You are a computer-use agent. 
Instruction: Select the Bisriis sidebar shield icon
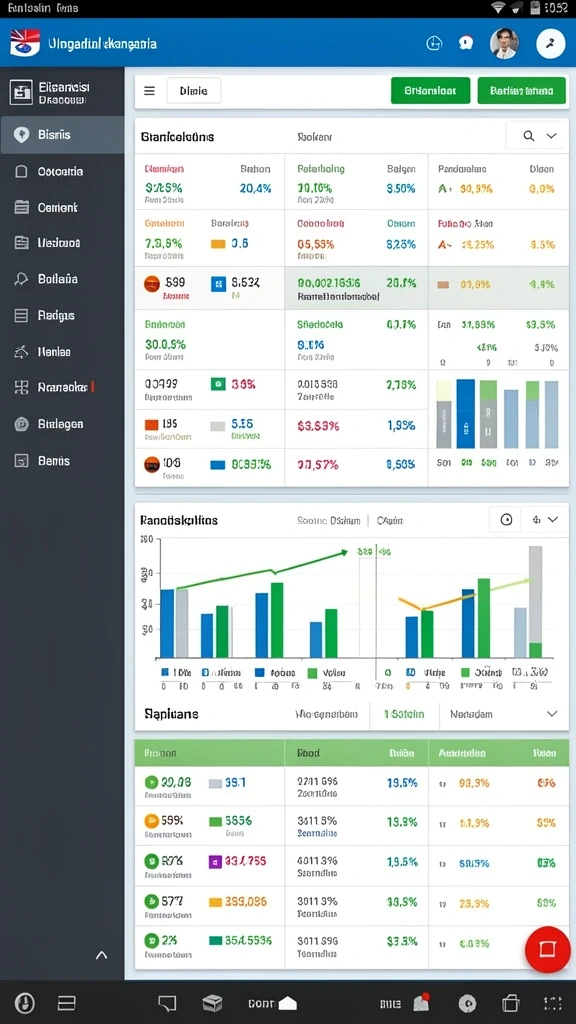22,135
